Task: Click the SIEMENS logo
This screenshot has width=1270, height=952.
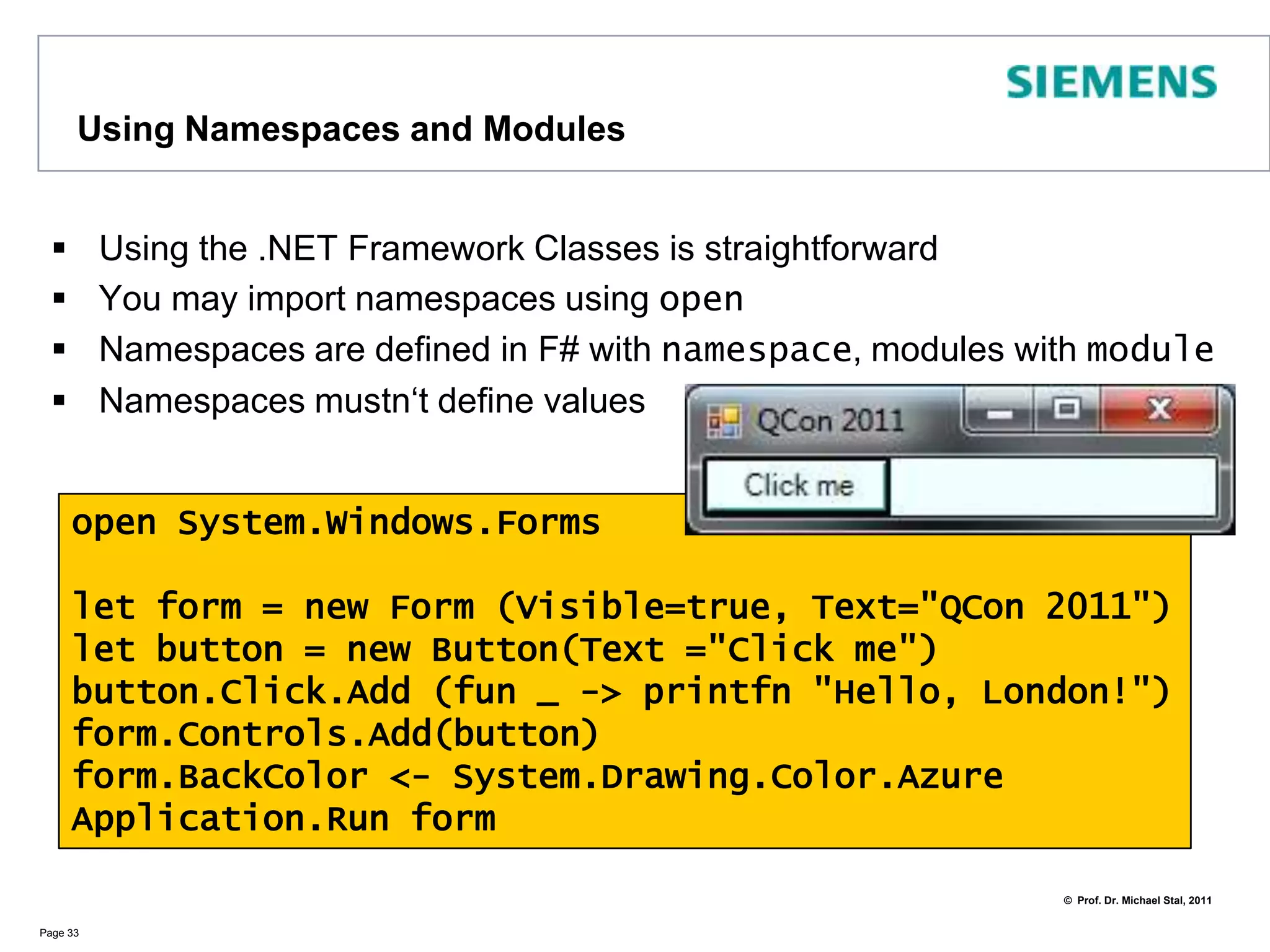Action: coord(1111,82)
